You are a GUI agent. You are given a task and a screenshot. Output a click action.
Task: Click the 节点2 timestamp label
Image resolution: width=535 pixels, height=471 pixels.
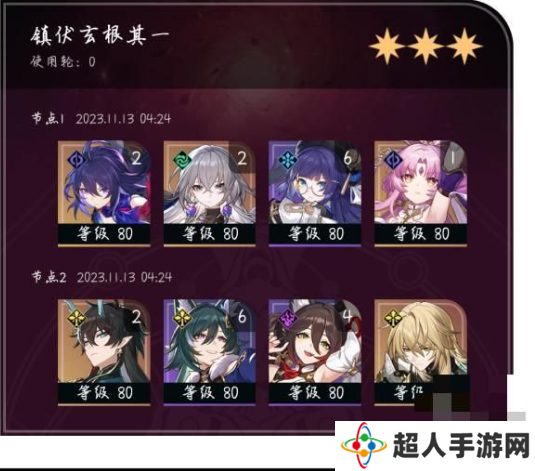tap(101, 277)
